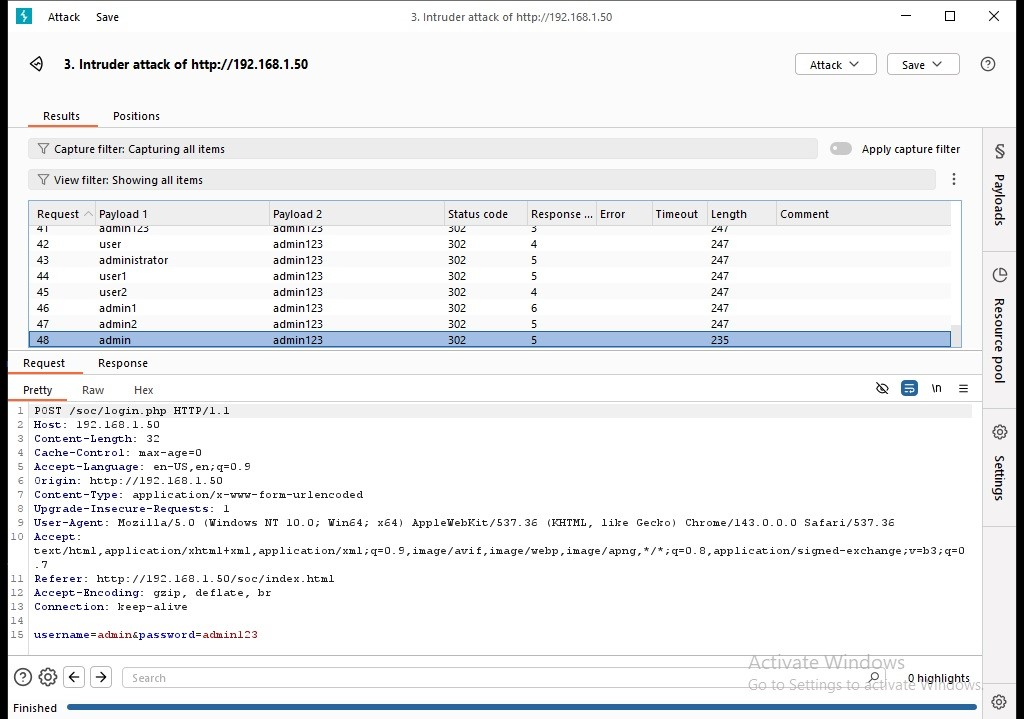This screenshot has height=719, width=1024.
Task: Go to previous search match arrow
Action: [x=74, y=677]
